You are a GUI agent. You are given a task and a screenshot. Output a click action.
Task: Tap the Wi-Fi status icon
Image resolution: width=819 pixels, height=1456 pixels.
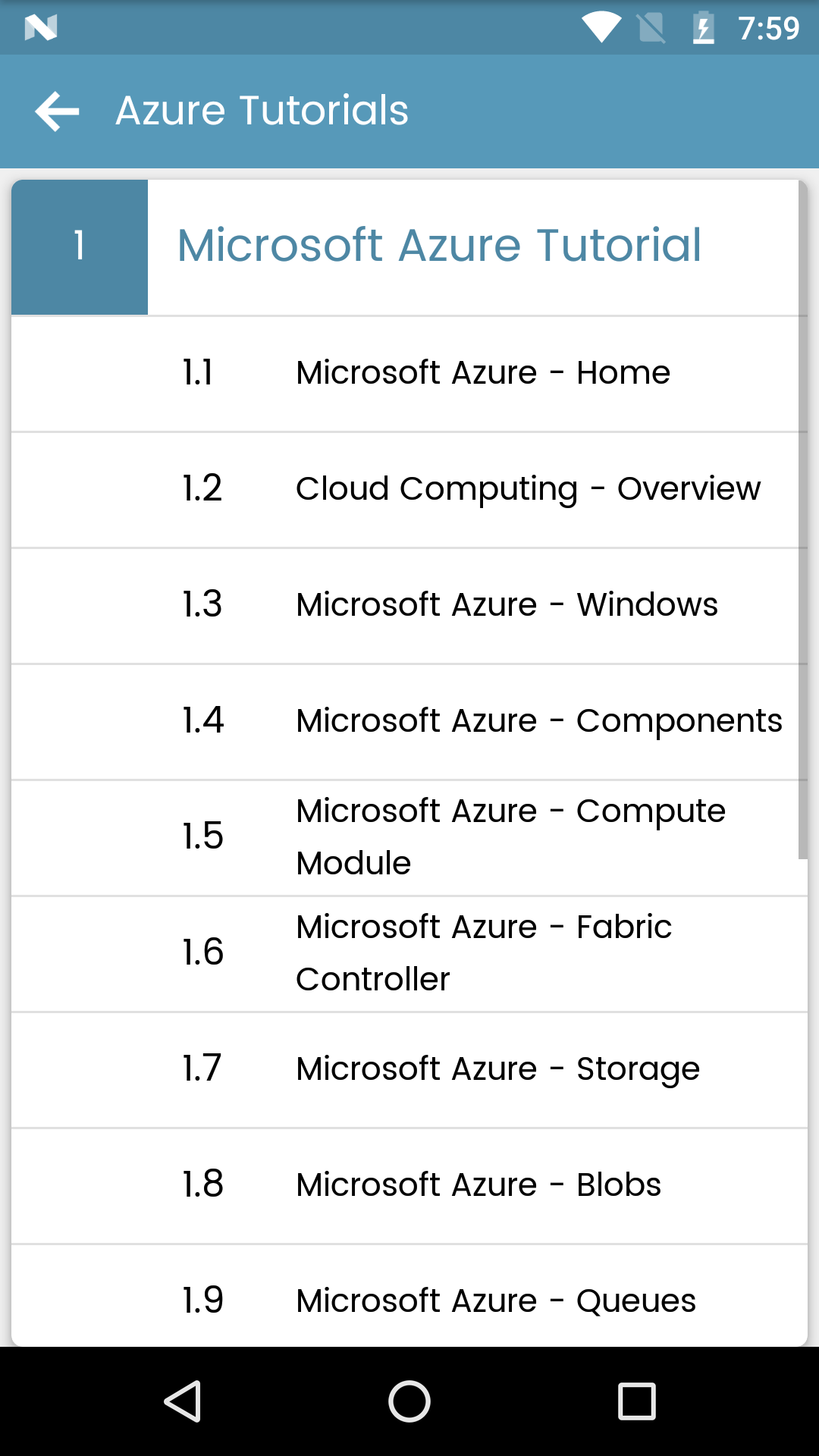coord(601,27)
